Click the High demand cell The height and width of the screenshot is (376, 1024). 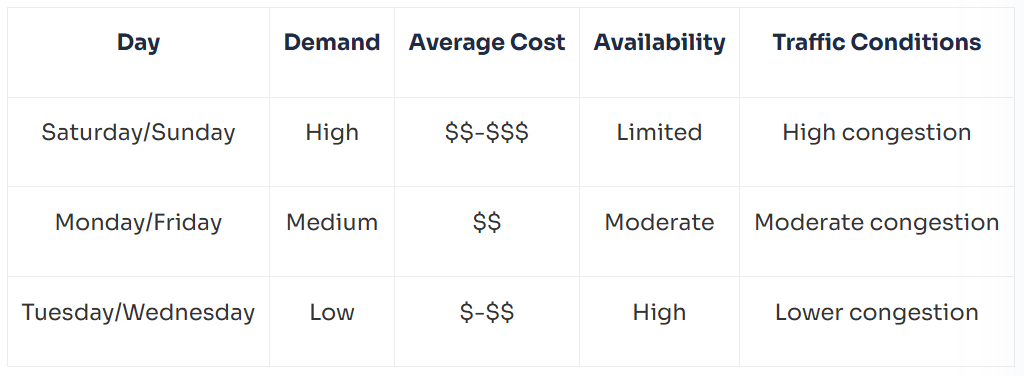(x=332, y=133)
